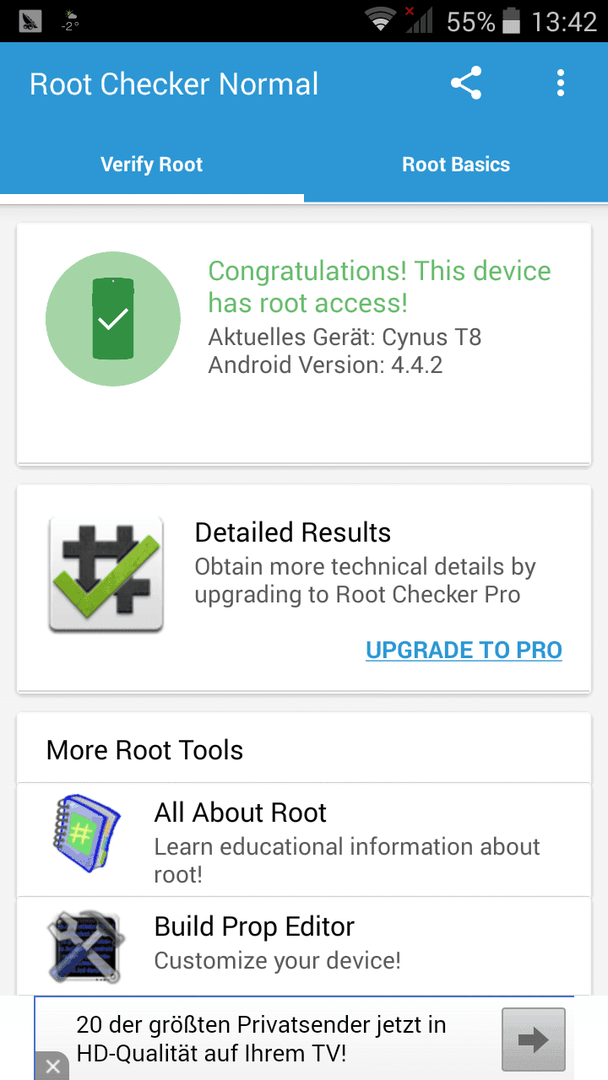The image size is (608, 1080).
Task: Select the Verify Root tab
Action: coord(151,165)
